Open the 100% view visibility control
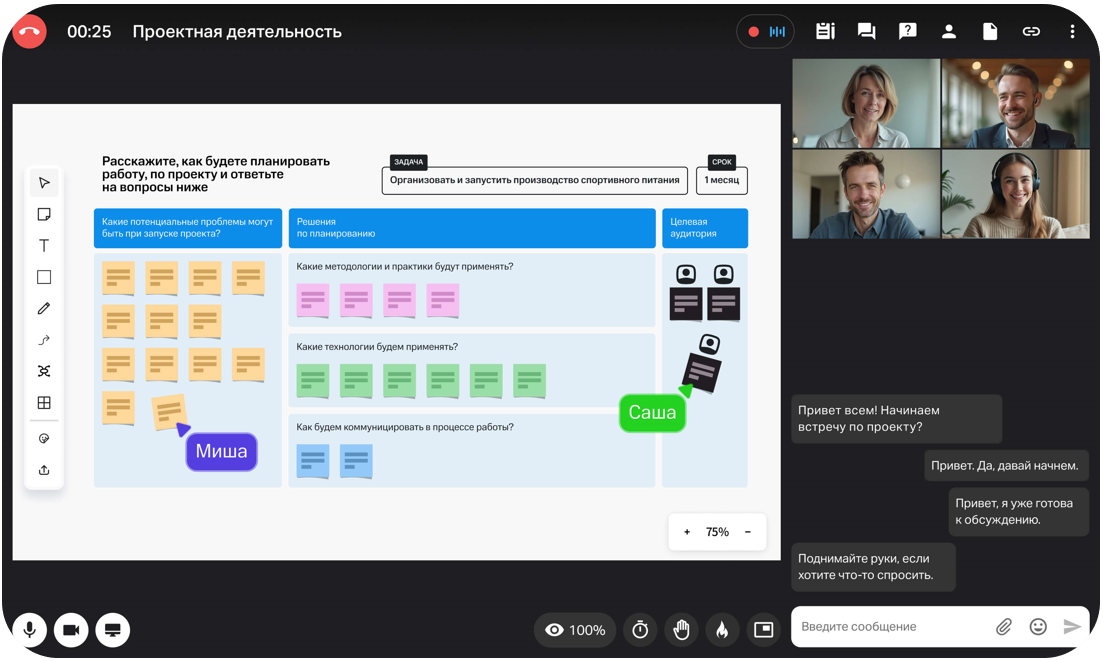Screen dimensions: 1103x661 575,630
